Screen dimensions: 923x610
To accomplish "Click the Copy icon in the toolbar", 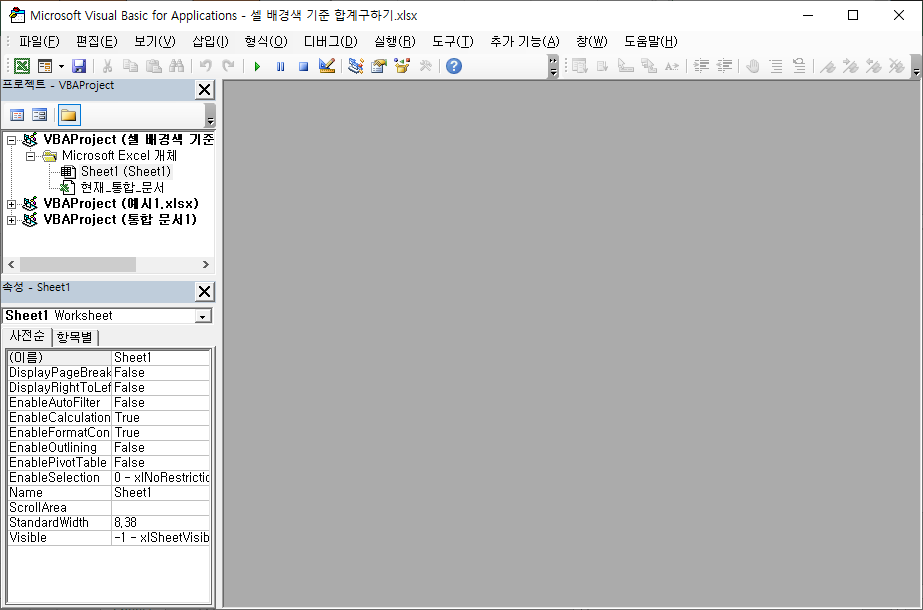I will pos(130,66).
